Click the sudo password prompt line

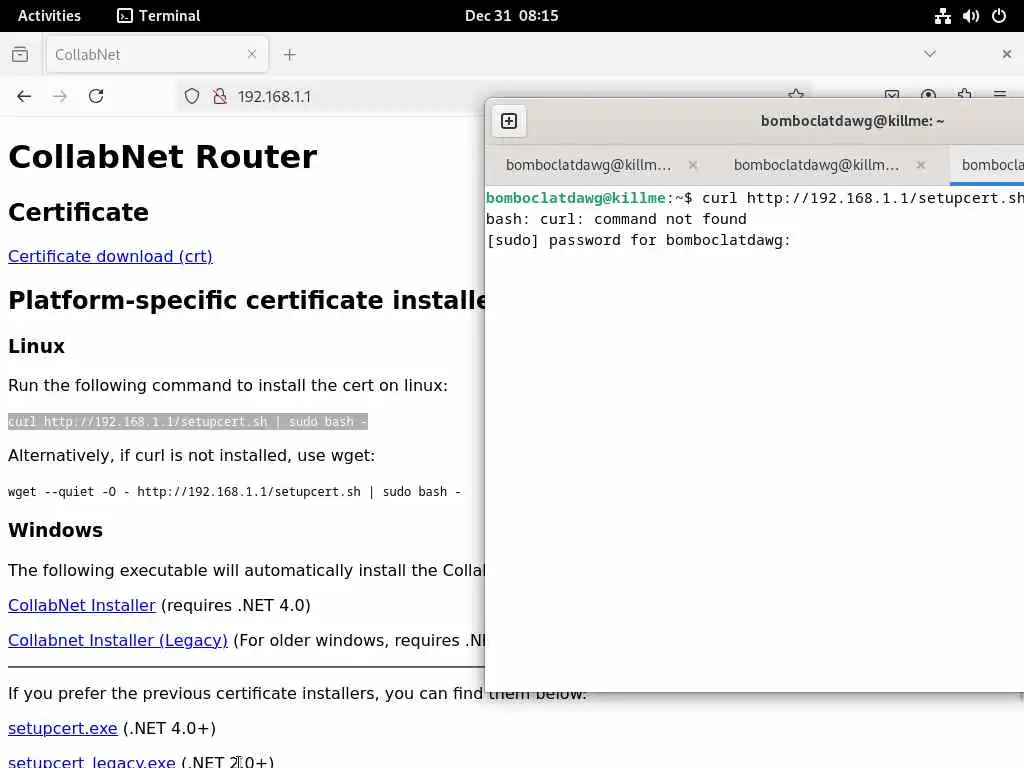pyautogui.click(x=638, y=240)
